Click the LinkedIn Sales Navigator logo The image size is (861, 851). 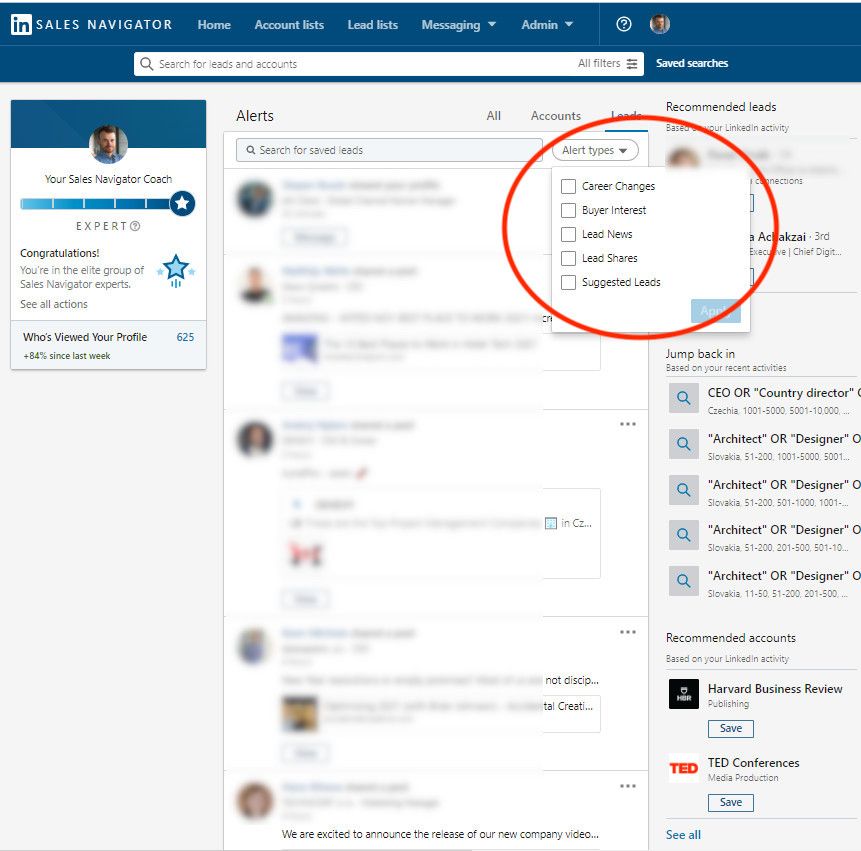tap(91, 25)
